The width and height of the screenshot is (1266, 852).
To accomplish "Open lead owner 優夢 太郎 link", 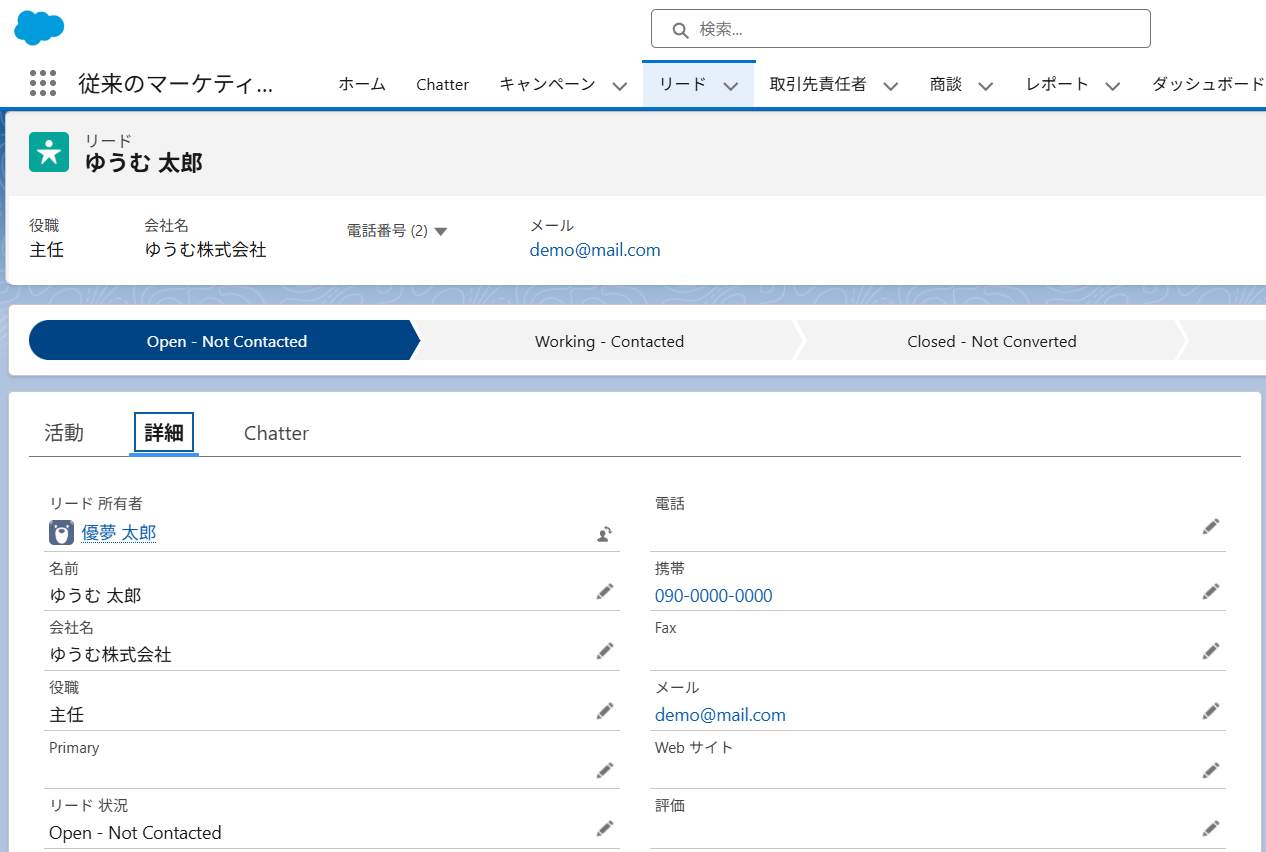I will click(x=119, y=533).
